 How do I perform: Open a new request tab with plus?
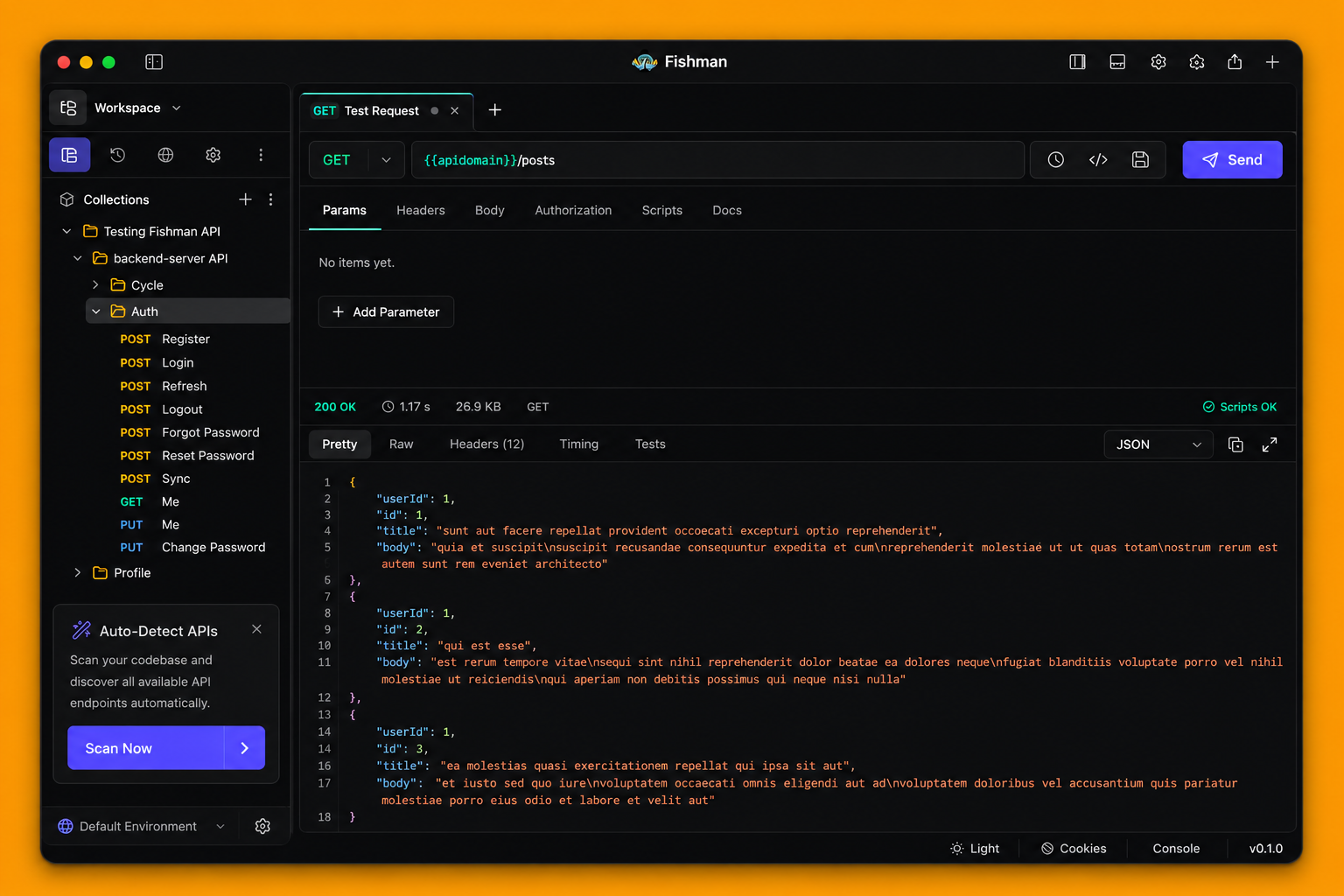[495, 110]
